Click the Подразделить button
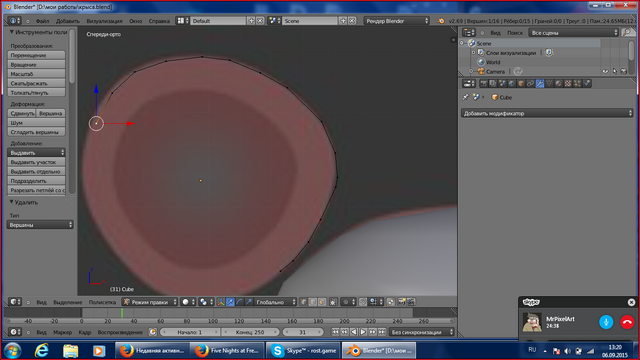Screen dimensions: 640x360 (36, 181)
